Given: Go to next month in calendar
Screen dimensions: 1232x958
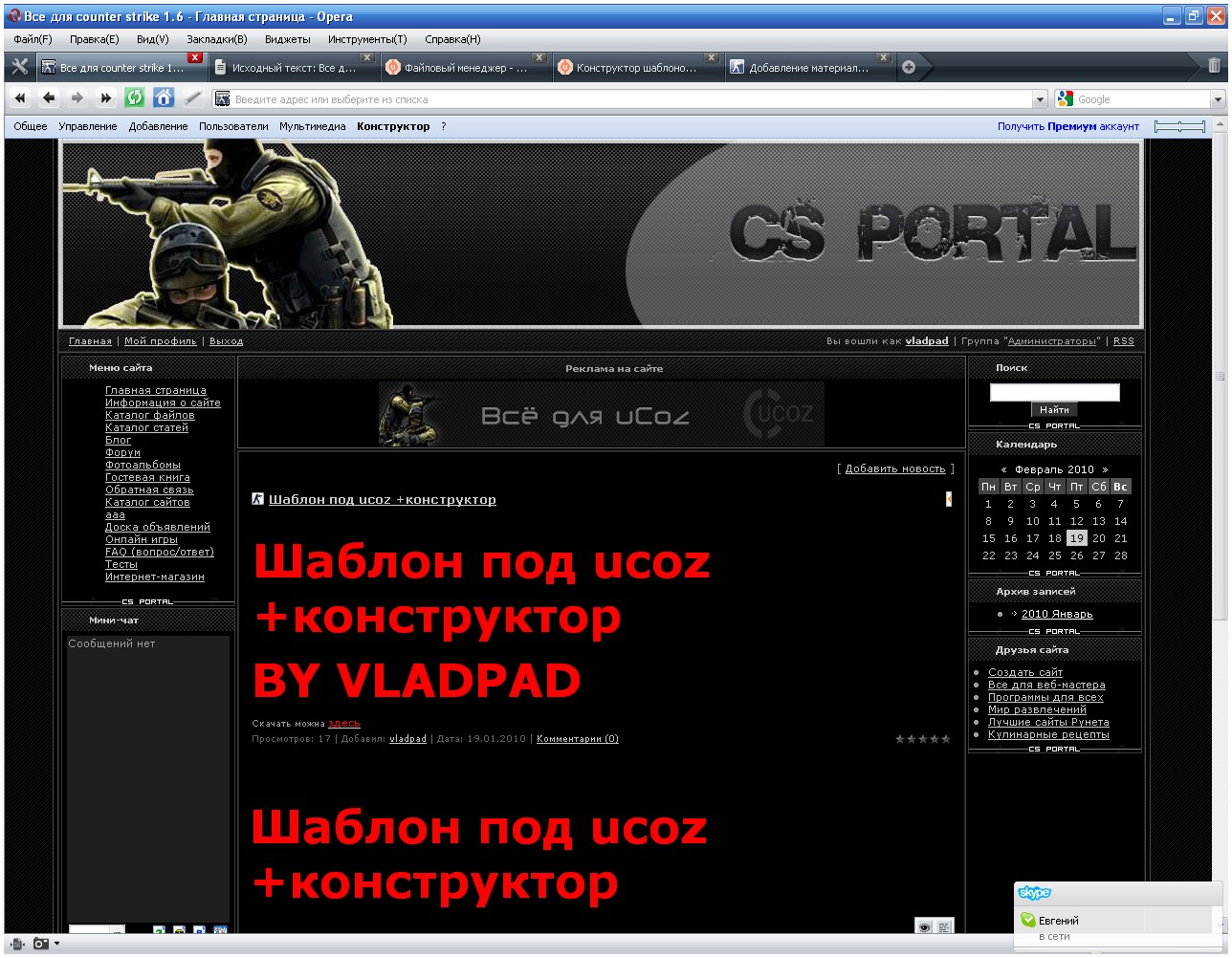Looking at the screenshot, I should point(1105,469).
